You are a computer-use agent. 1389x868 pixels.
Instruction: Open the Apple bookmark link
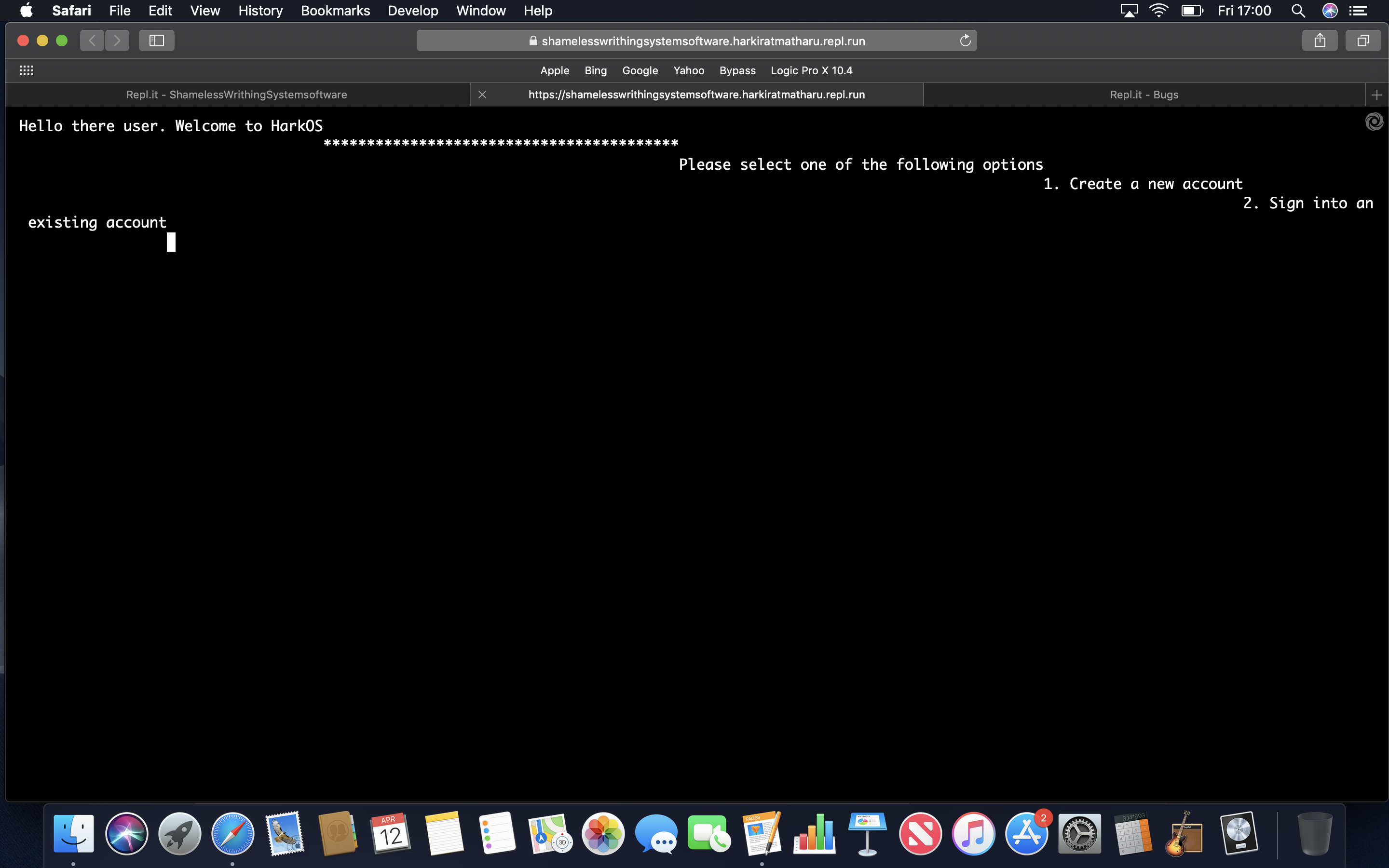[555, 70]
